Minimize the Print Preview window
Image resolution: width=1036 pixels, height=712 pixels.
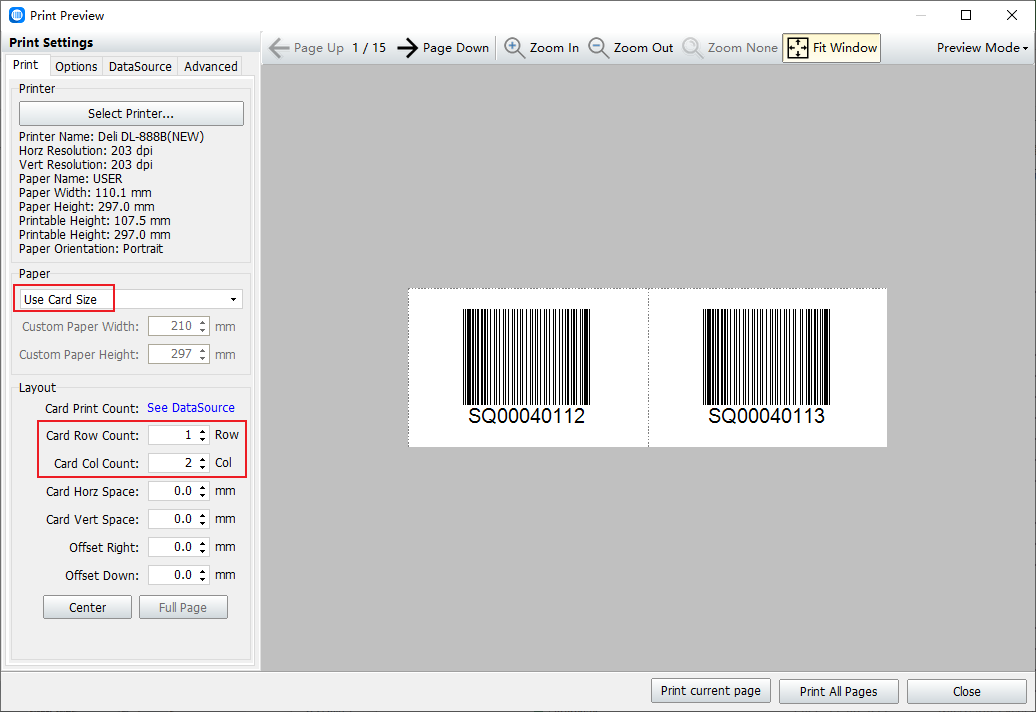[x=920, y=15]
